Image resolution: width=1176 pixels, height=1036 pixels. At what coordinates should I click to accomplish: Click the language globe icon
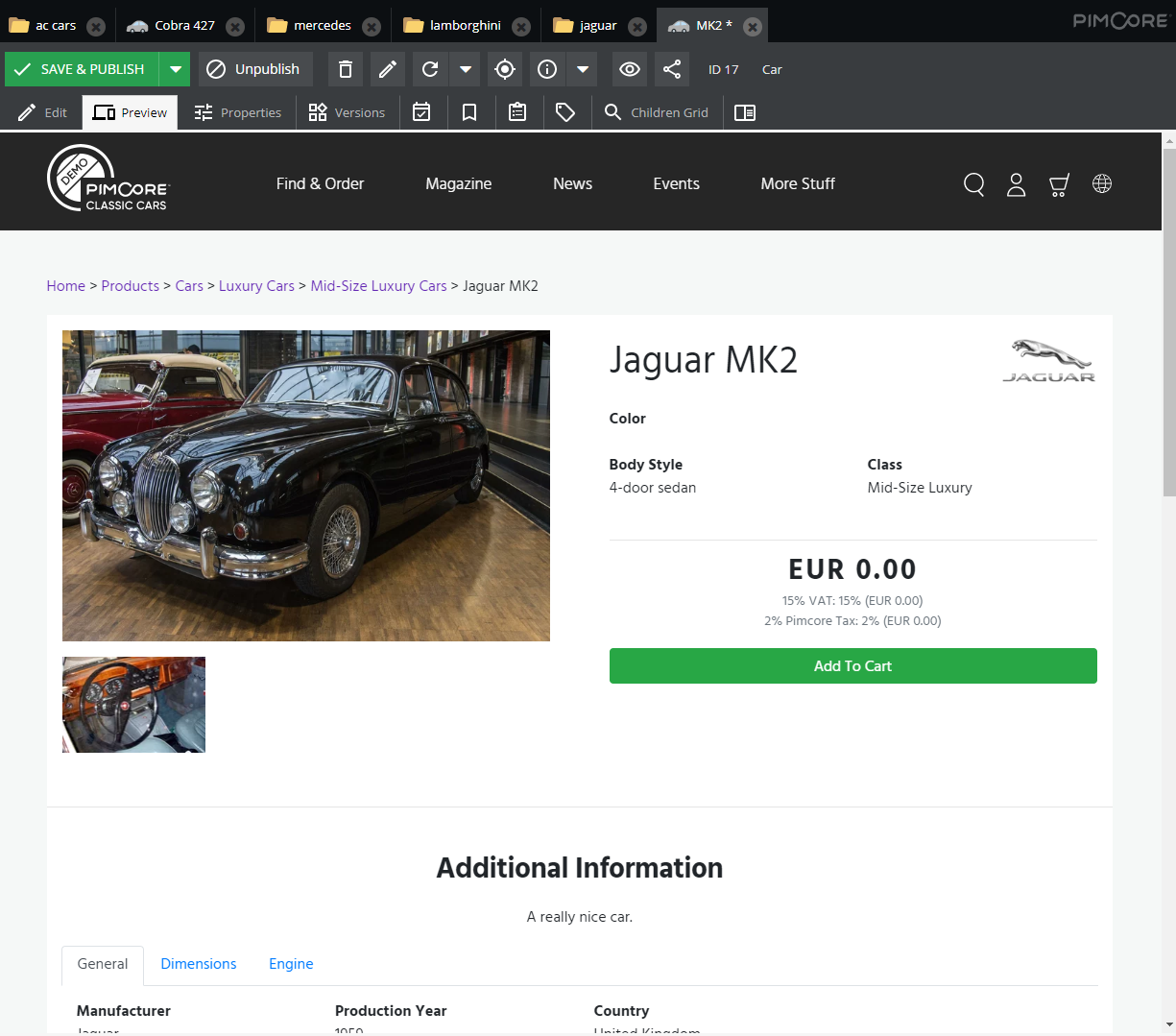pos(1102,183)
